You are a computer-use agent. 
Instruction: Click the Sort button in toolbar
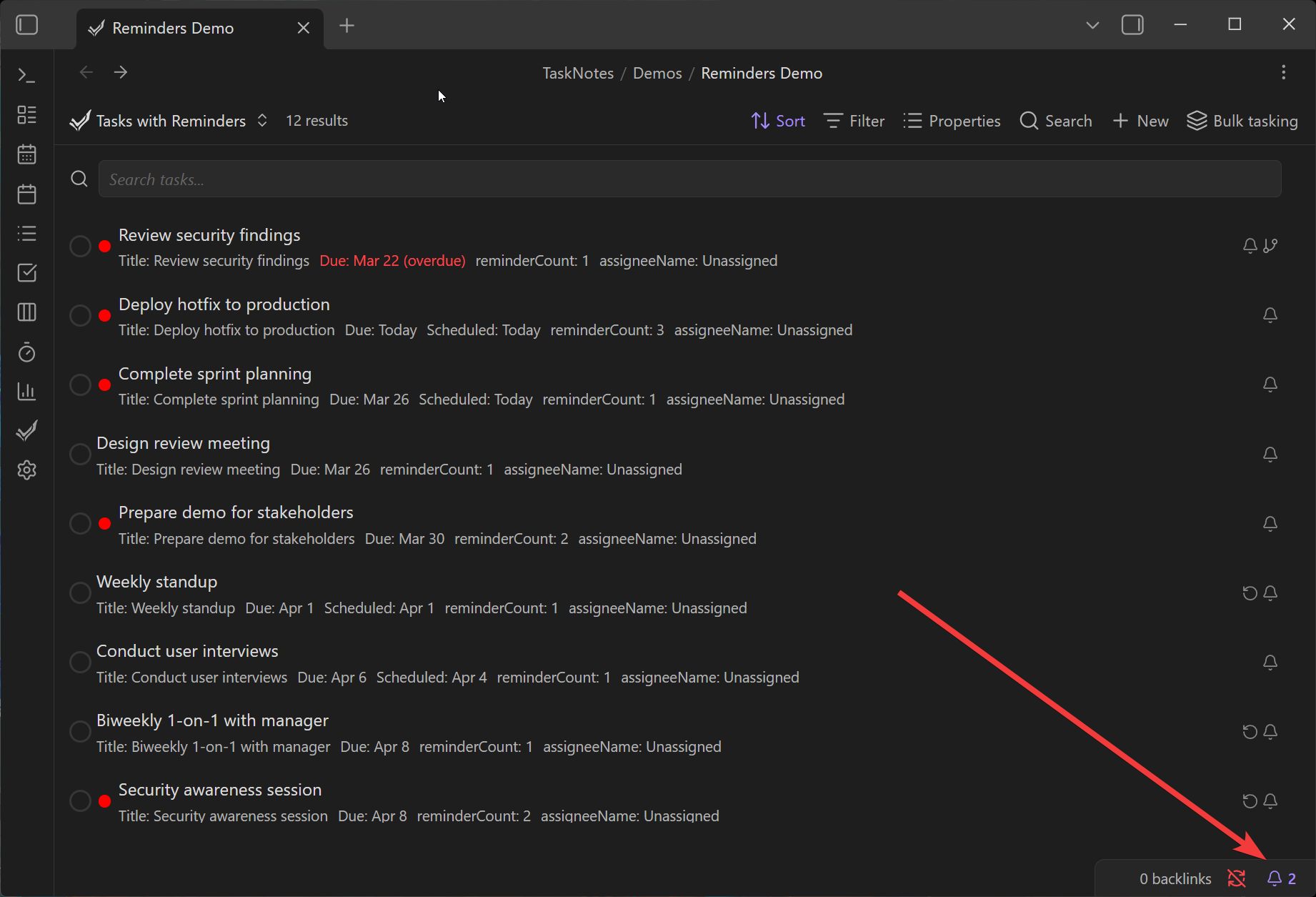coord(778,121)
